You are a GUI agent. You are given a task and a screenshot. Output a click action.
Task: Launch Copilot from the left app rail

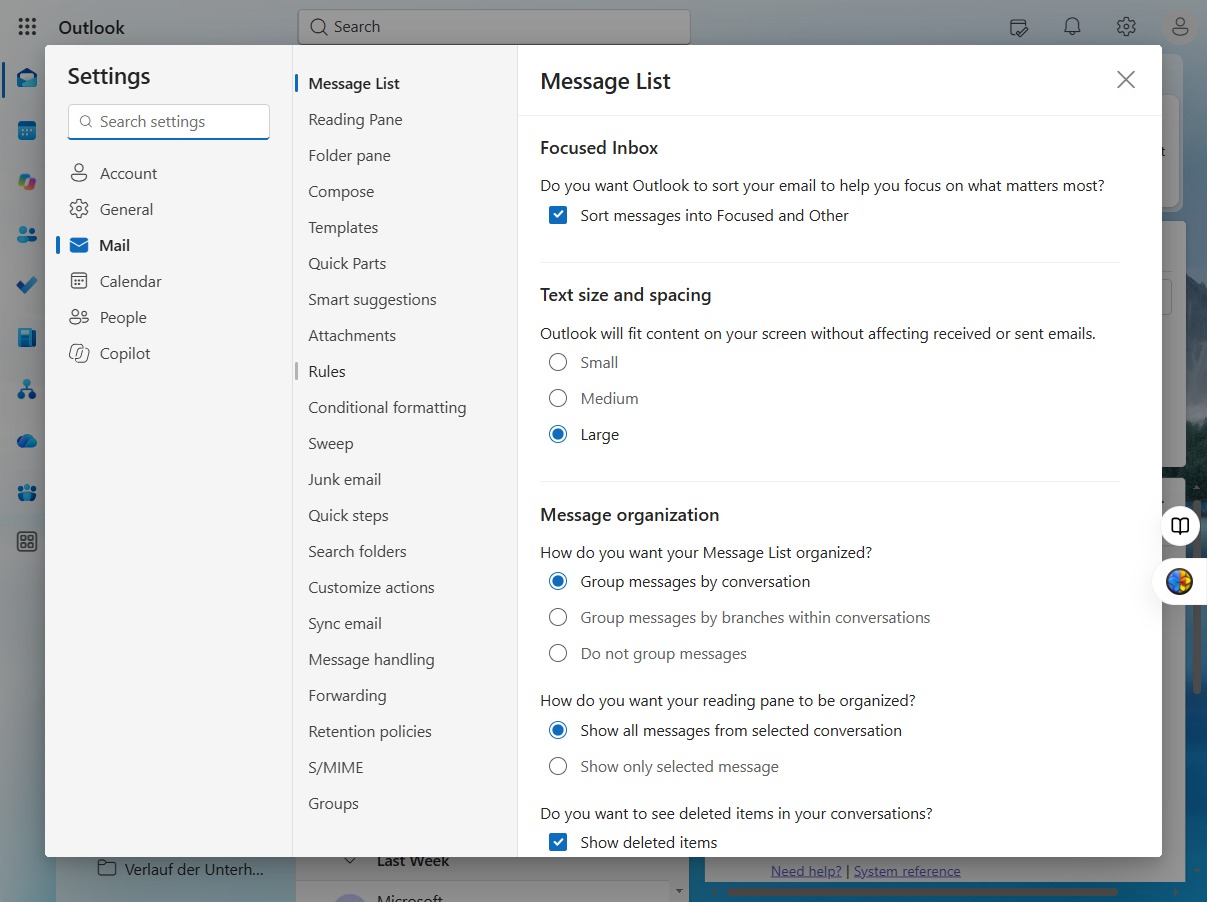tap(27, 182)
